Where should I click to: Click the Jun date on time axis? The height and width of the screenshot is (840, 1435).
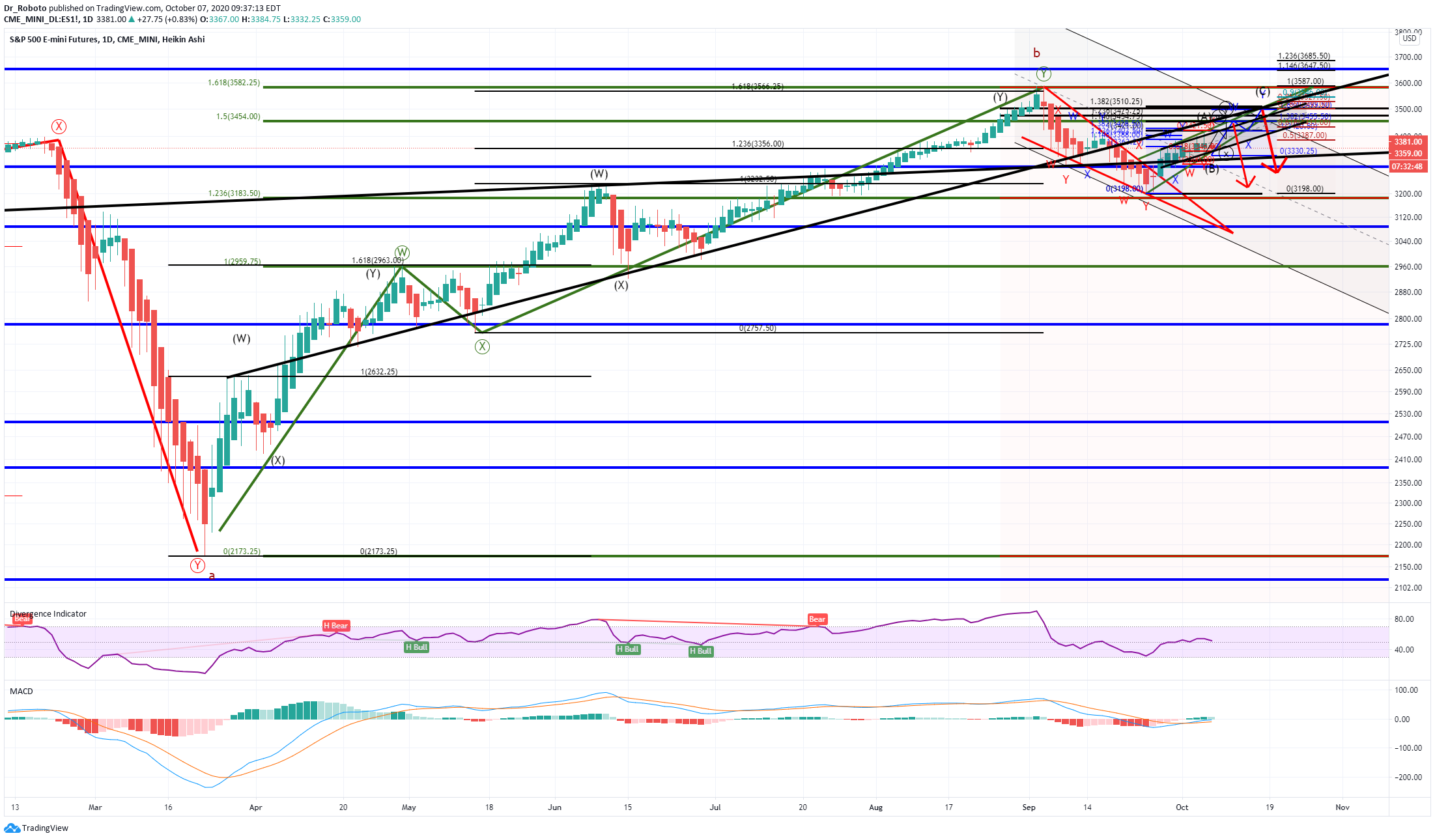pyautogui.click(x=554, y=807)
